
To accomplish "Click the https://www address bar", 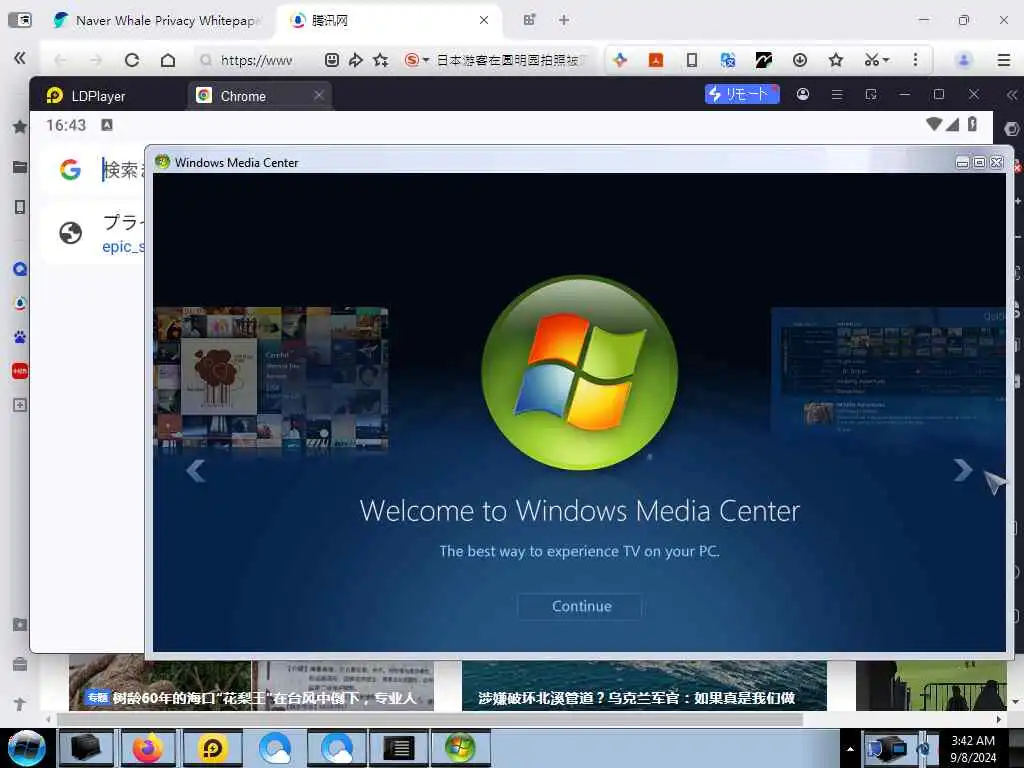I will (x=256, y=60).
